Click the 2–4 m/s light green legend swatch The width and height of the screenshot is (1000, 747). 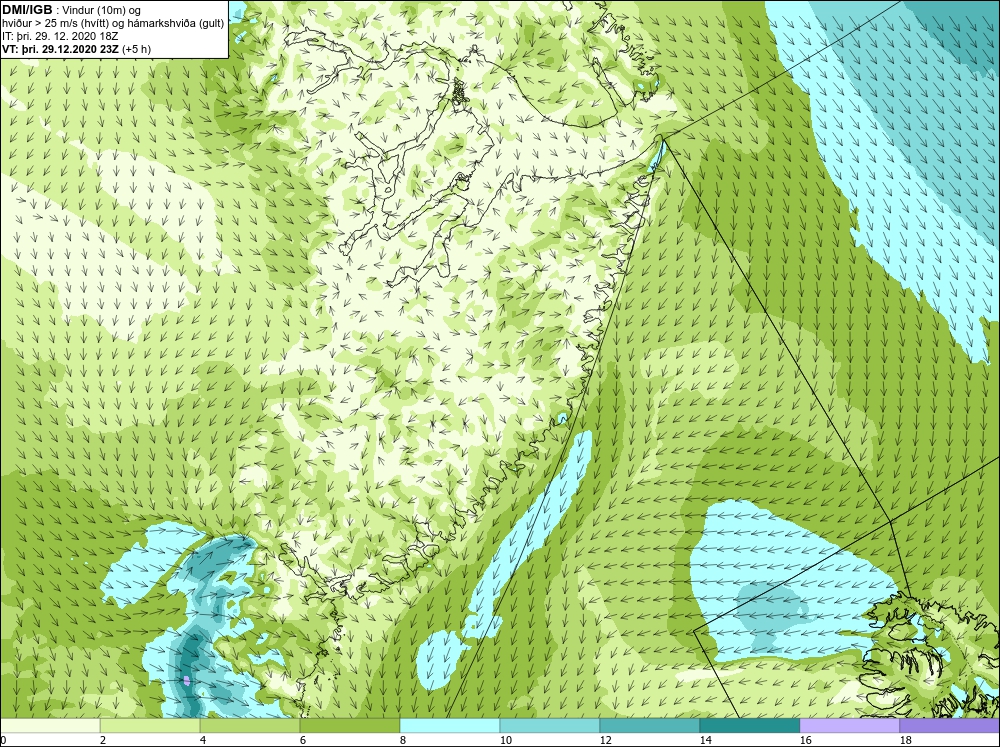[150, 726]
